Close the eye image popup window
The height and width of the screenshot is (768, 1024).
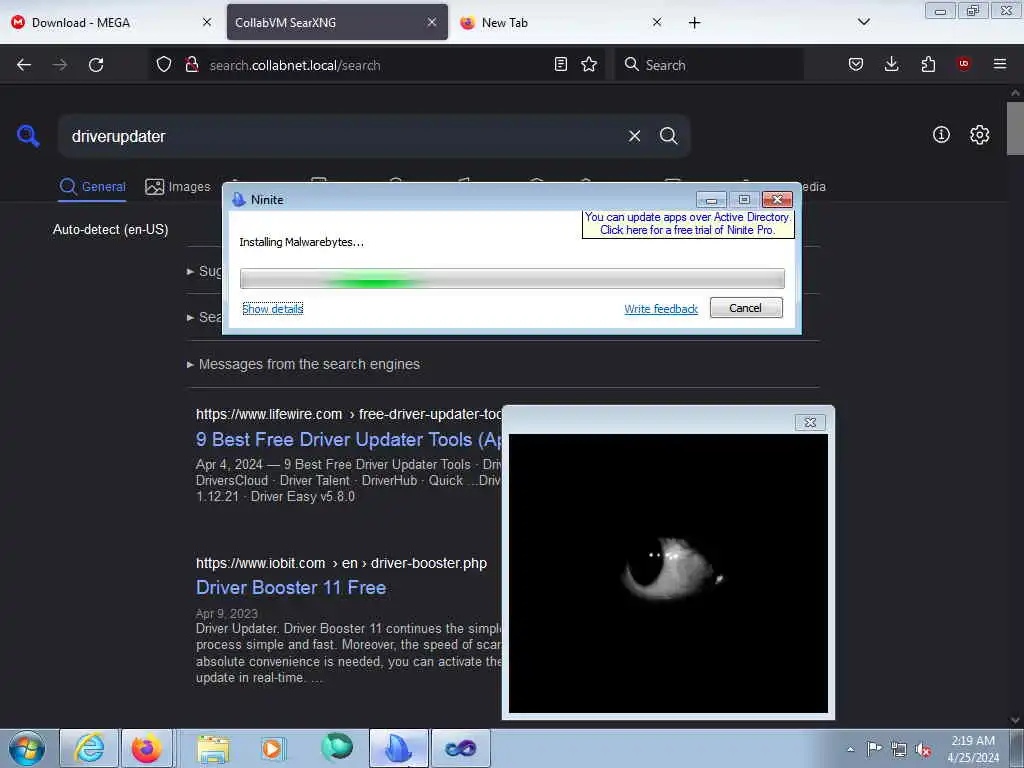point(810,423)
